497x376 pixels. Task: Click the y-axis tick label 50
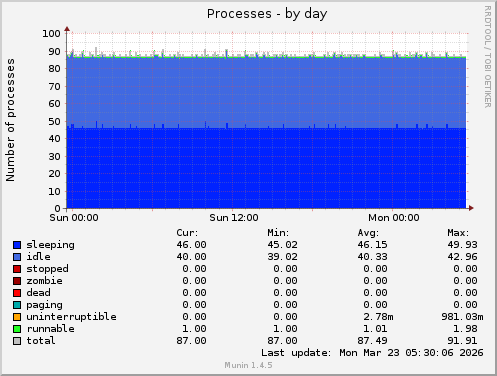55,122
